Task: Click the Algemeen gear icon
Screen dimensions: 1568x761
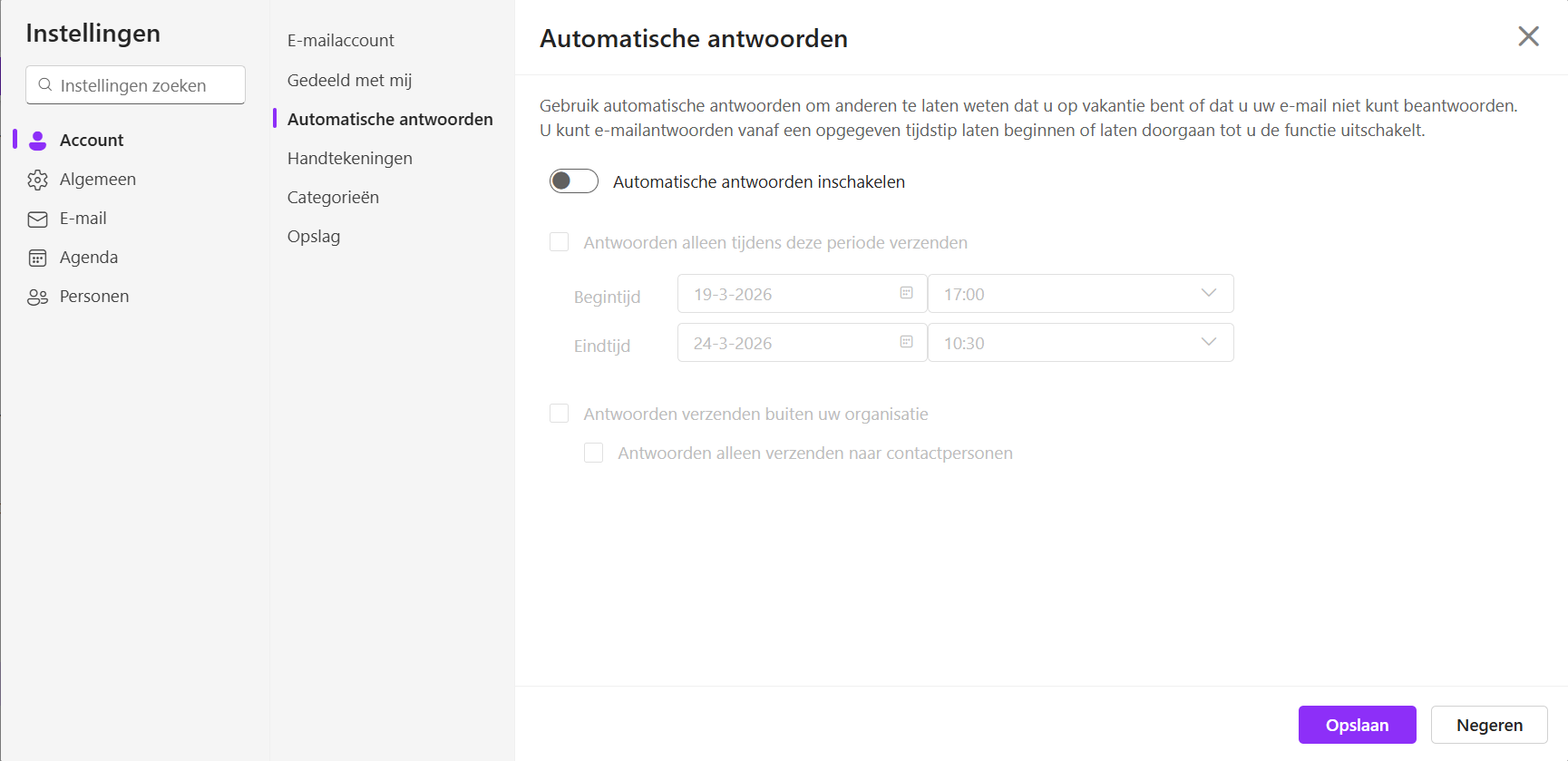Action: (37, 180)
